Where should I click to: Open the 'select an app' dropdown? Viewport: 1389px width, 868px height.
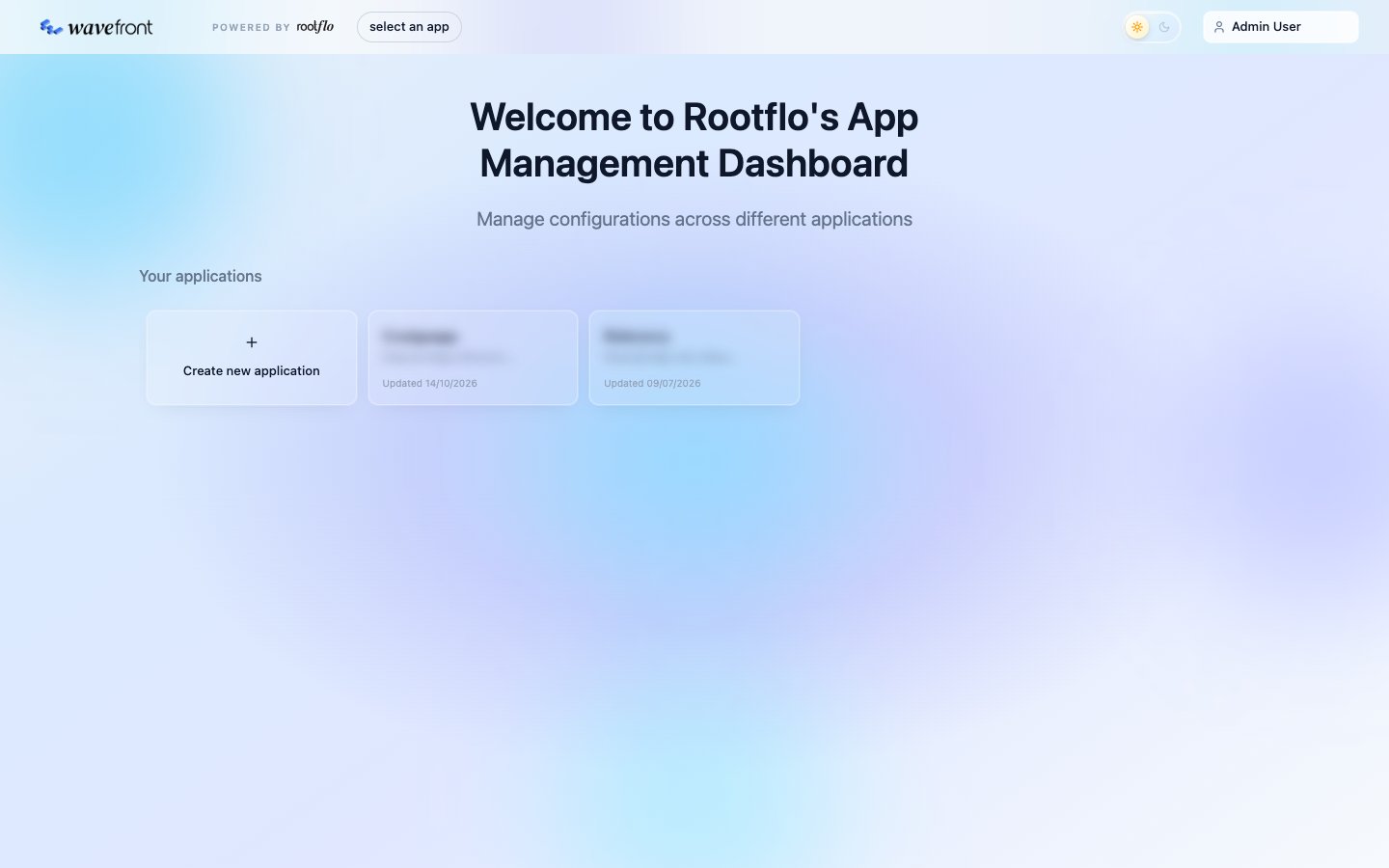coord(409,27)
